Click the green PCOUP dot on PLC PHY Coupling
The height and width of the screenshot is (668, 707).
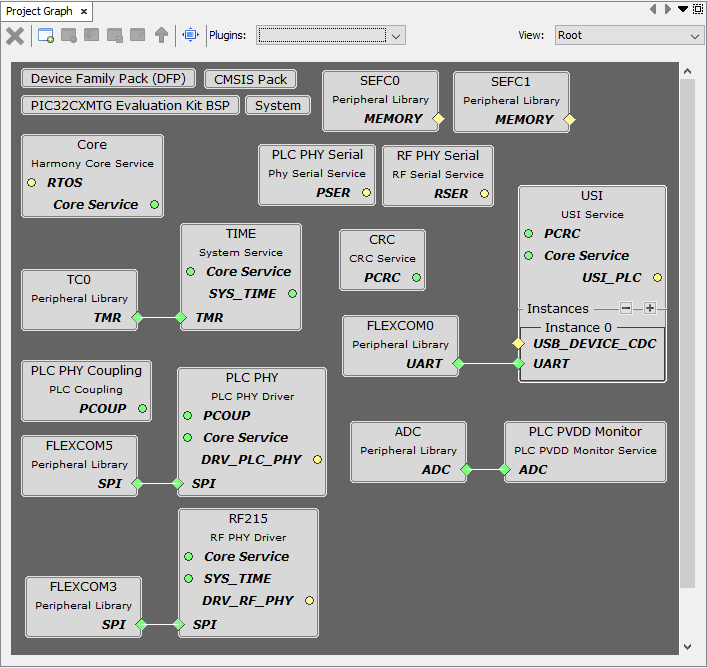click(x=142, y=409)
